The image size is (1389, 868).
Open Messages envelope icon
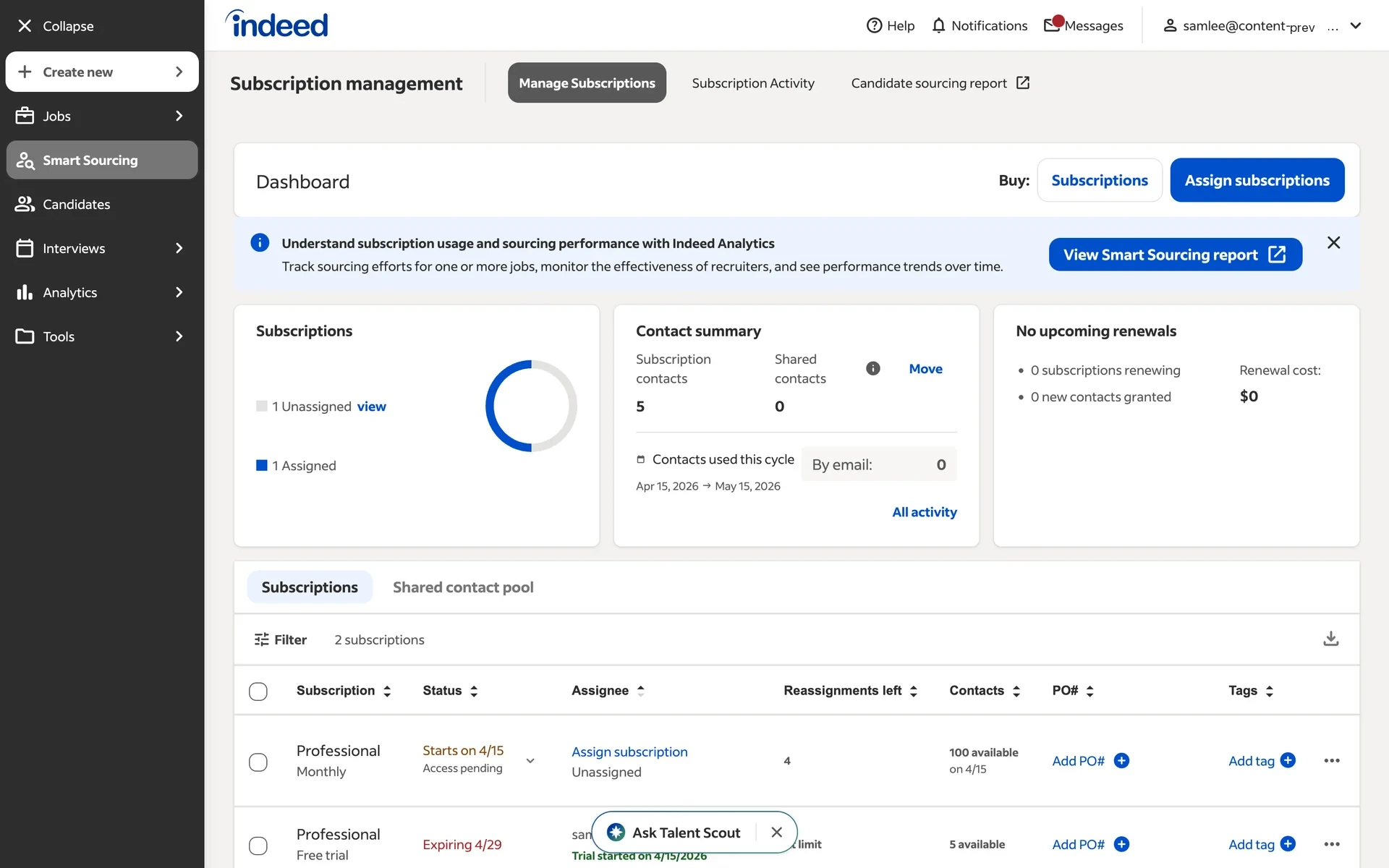pos(1053,25)
